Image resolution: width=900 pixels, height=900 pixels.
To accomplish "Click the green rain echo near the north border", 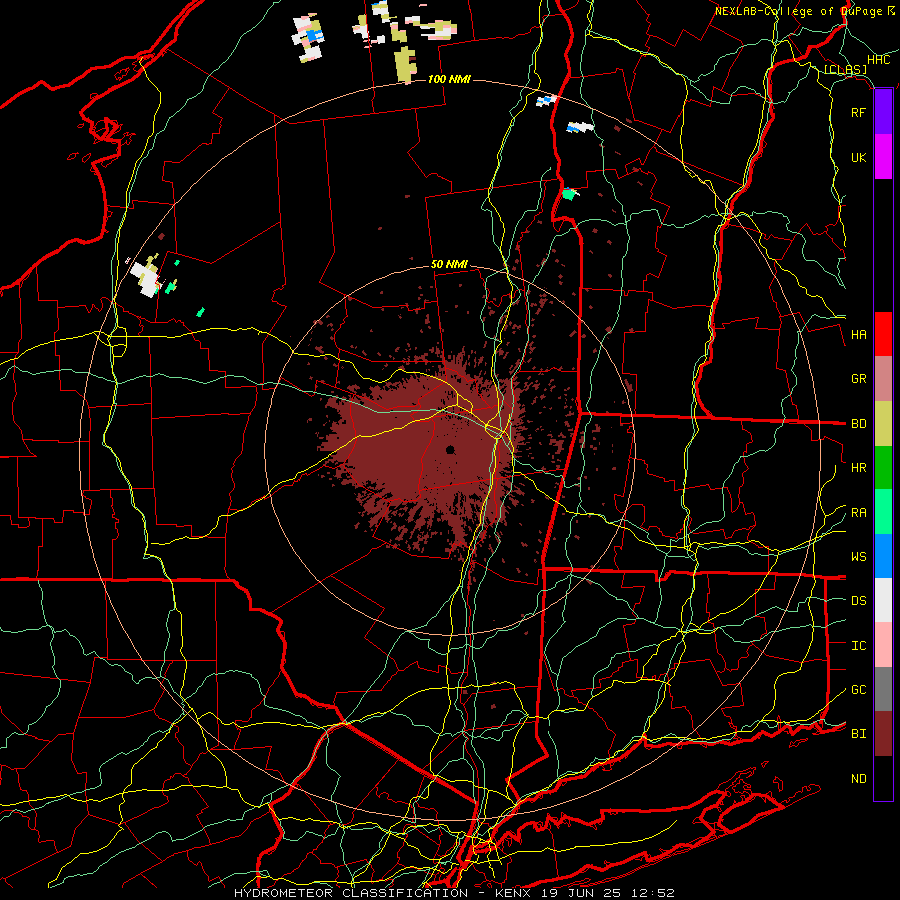I will 568,194.
